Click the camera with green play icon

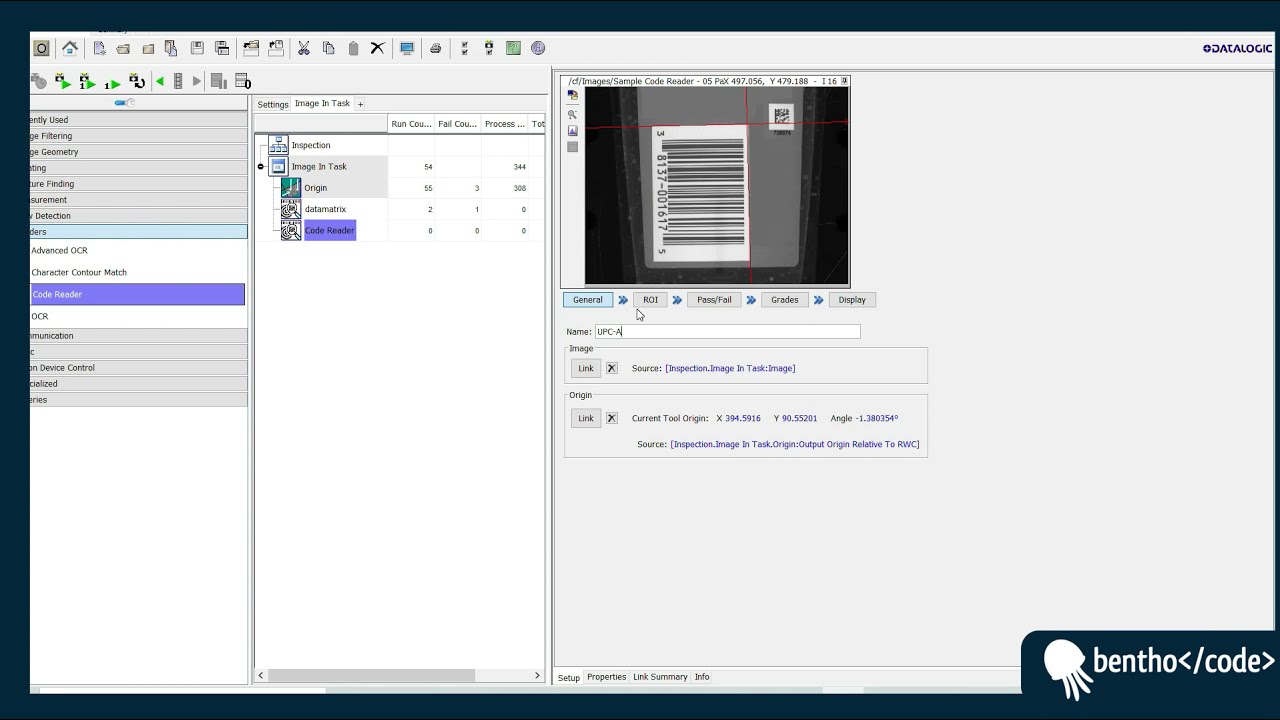(62, 81)
